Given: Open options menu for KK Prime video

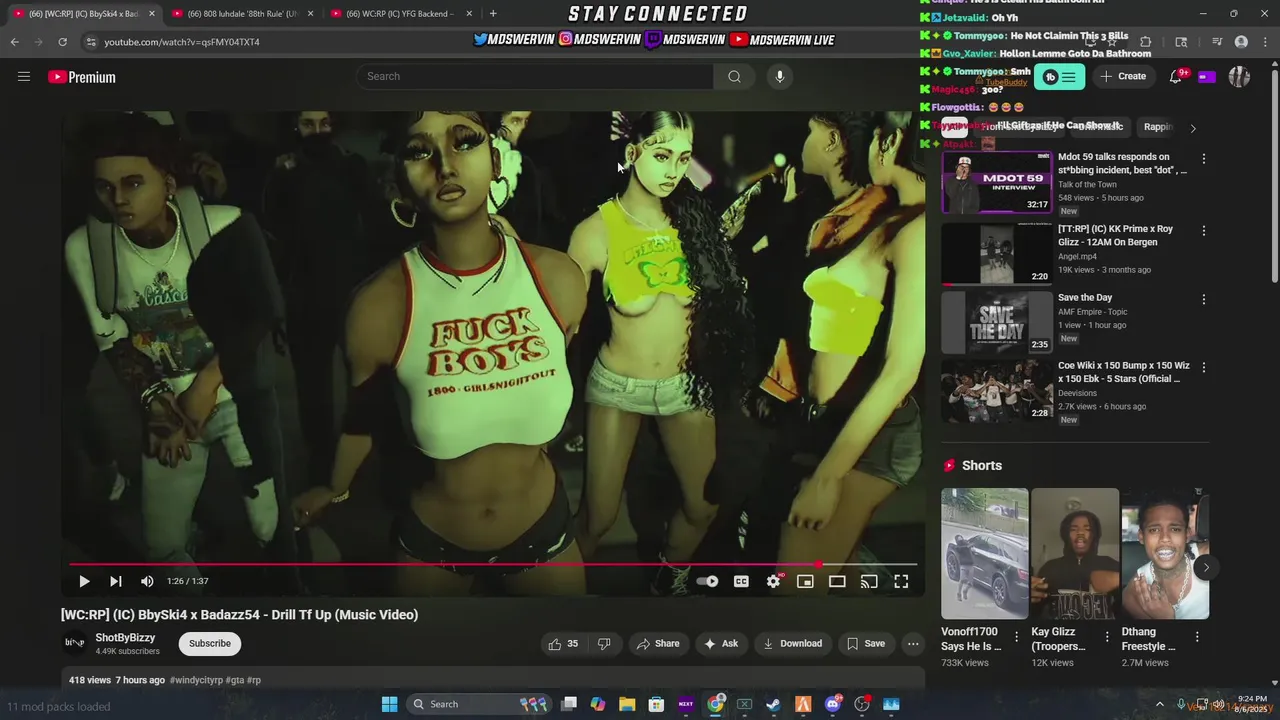Looking at the screenshot, I should click(1204, 231).
